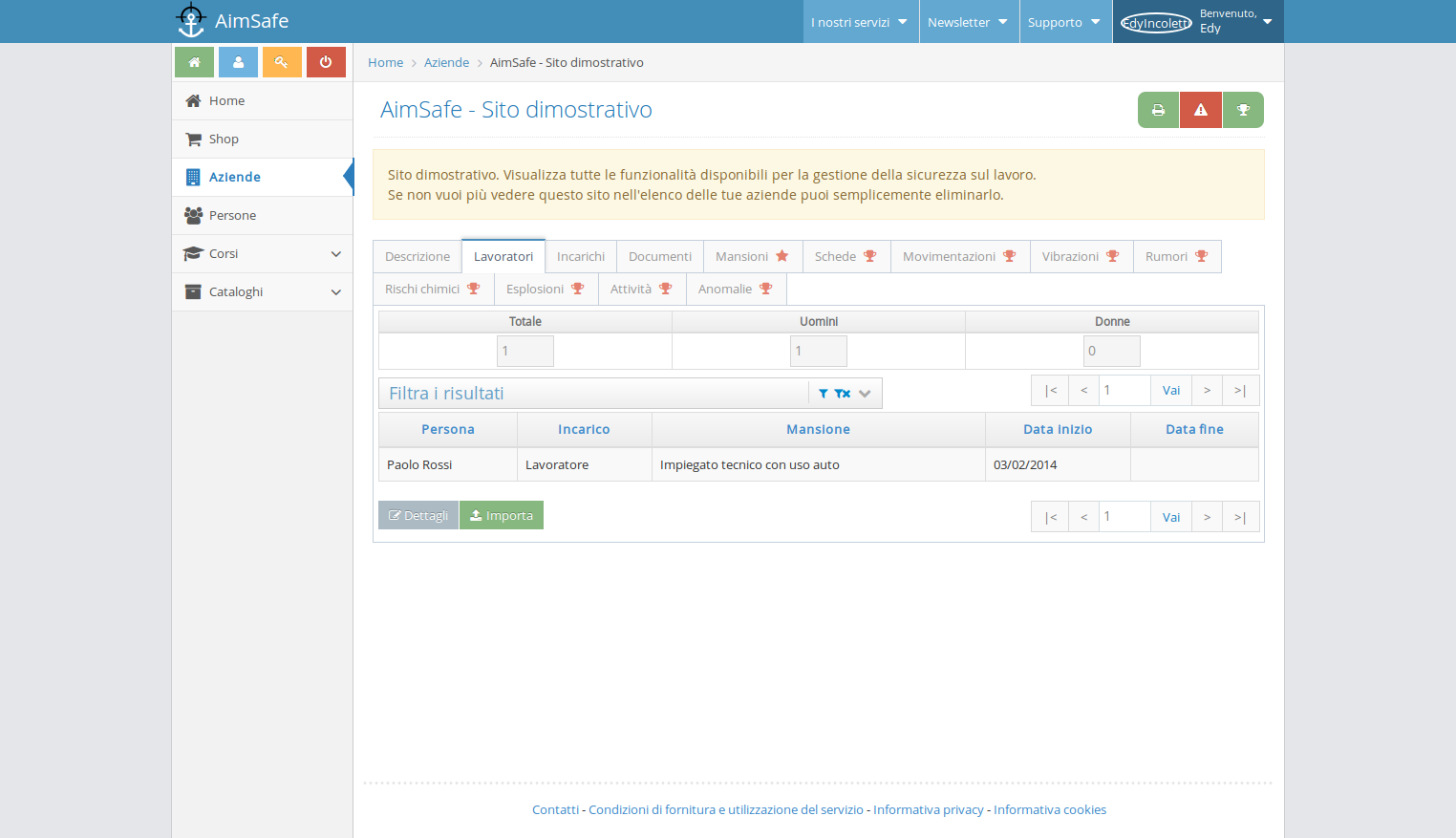Go to last page in bottom pager
Viewport: 1456px width, 838px height.
click(1240, 517)
